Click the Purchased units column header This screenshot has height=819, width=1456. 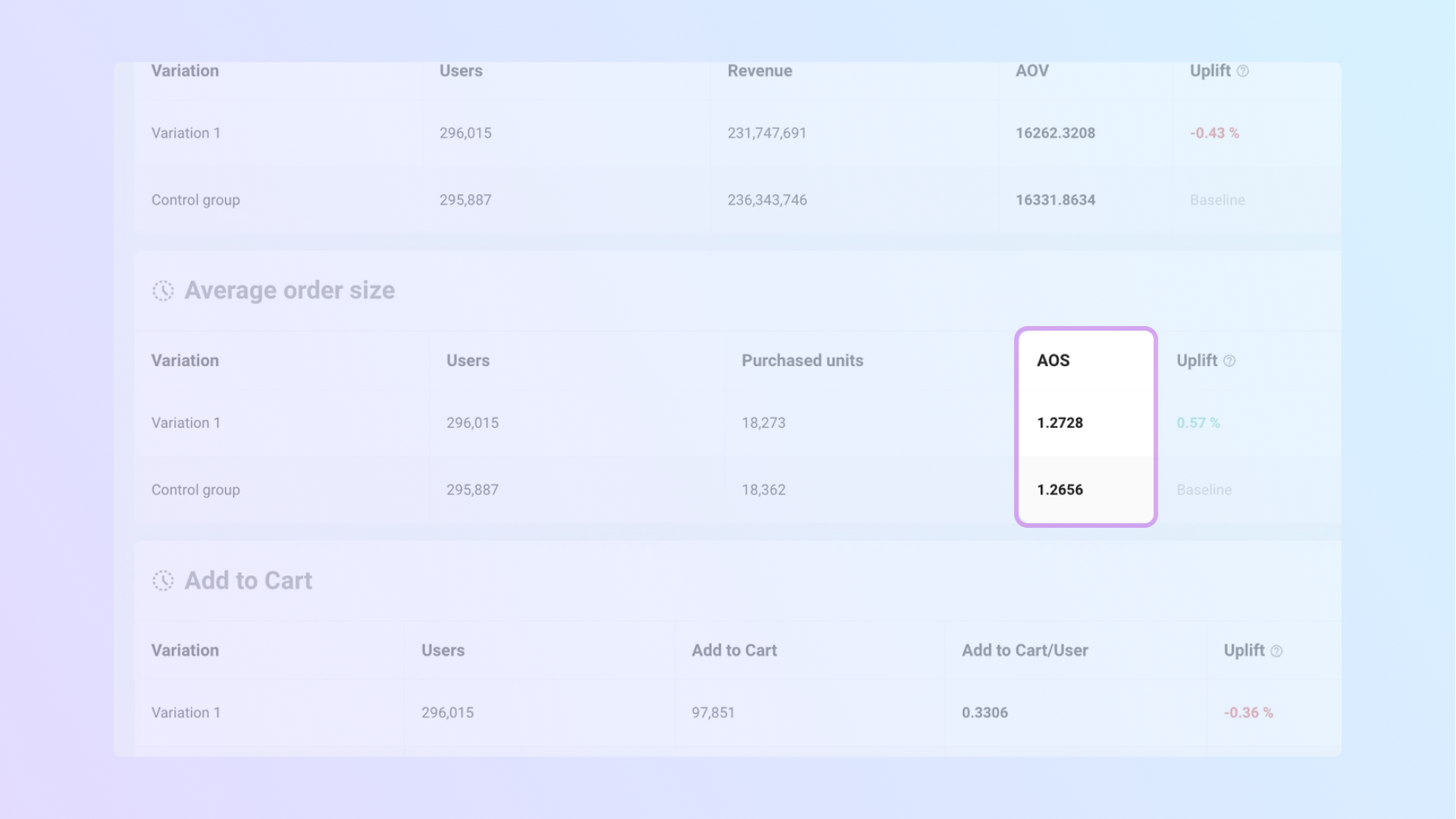pos(802,360)
